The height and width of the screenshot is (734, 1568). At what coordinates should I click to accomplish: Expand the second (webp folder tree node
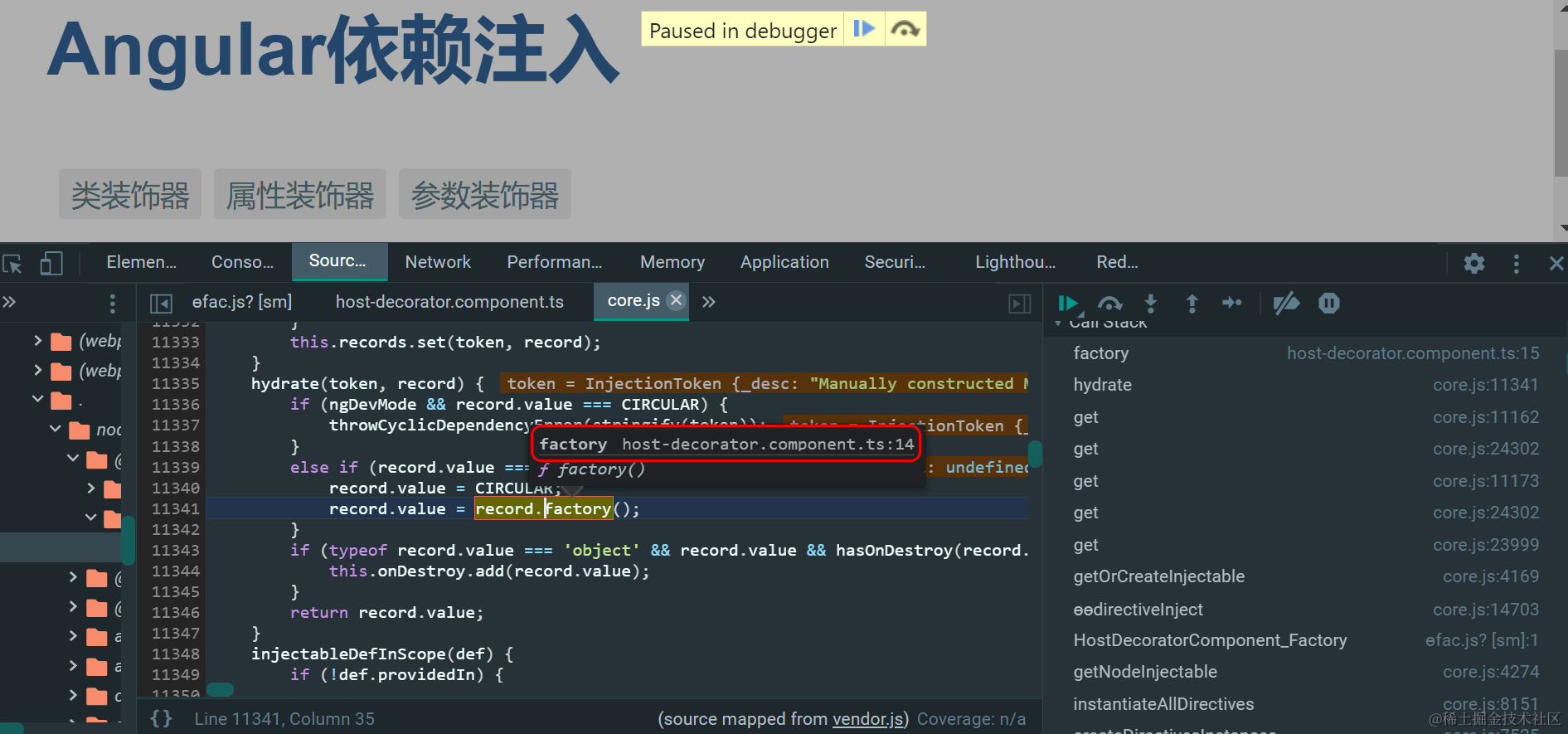pos(37,370)
